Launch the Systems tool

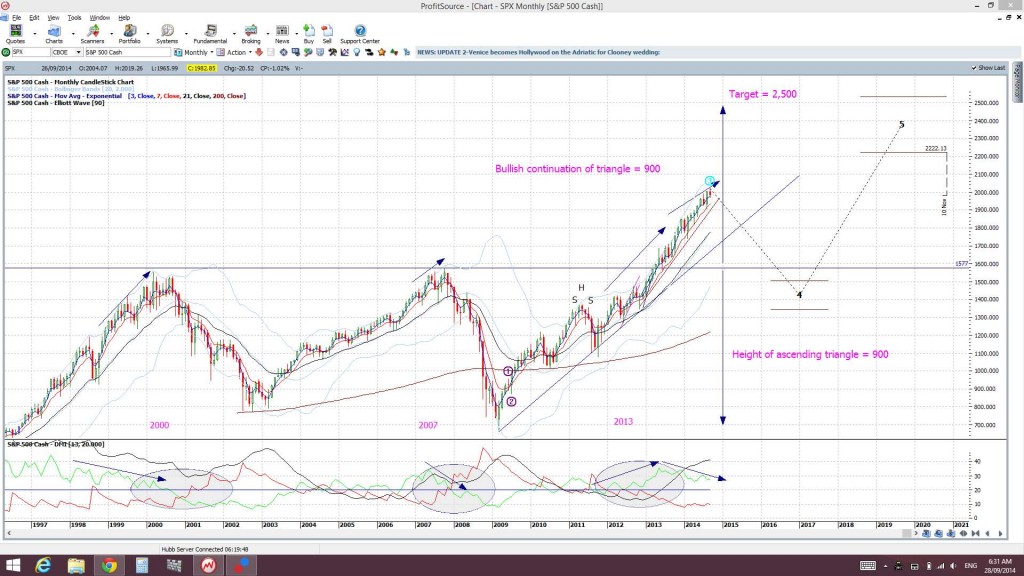(x=167, y=34)
